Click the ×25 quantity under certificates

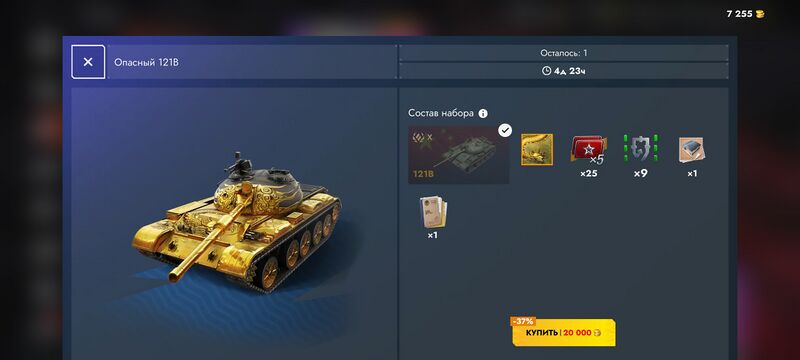pyautogui.click(x=588, y=173)
